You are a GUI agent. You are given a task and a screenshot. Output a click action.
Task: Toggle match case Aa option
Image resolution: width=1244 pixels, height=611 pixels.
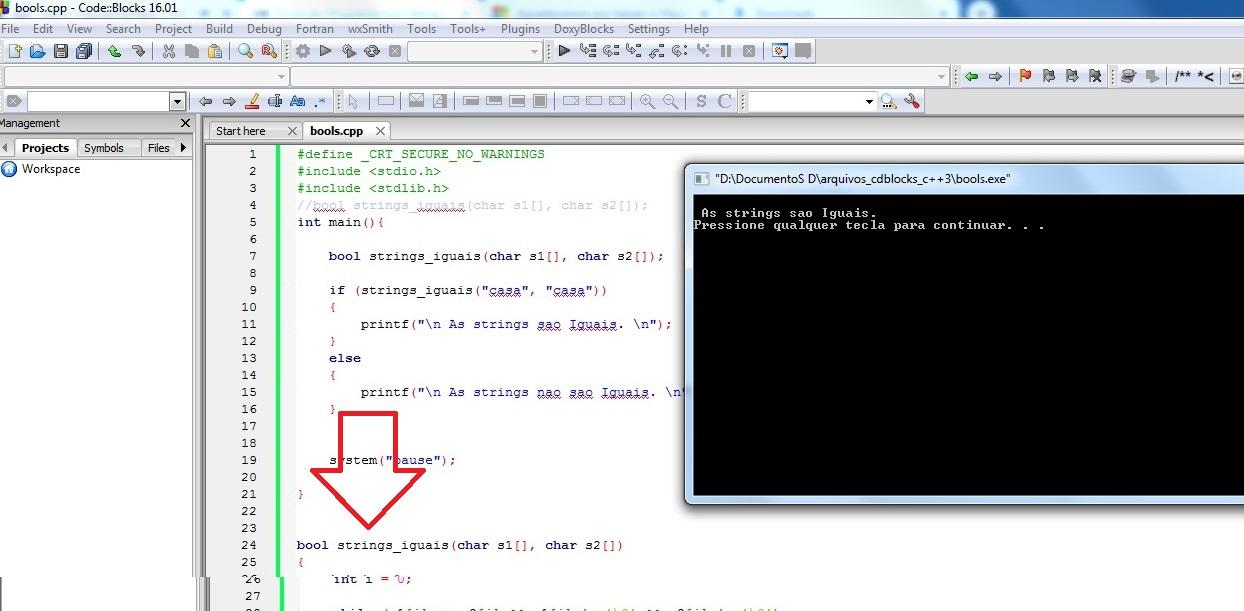pyautogui.click(x=297, y=101)
